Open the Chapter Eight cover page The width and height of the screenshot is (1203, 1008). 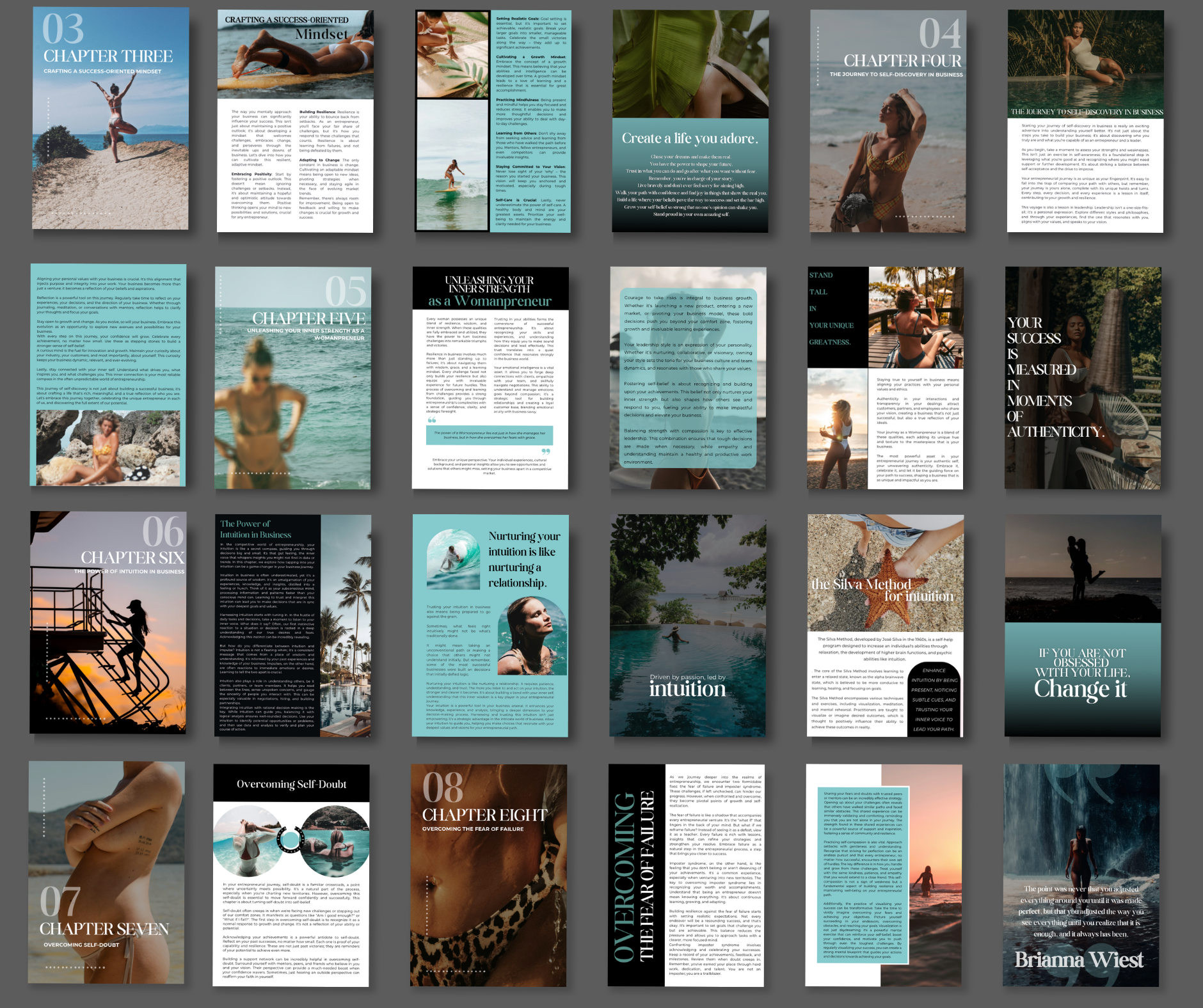[x=488, y=875]
